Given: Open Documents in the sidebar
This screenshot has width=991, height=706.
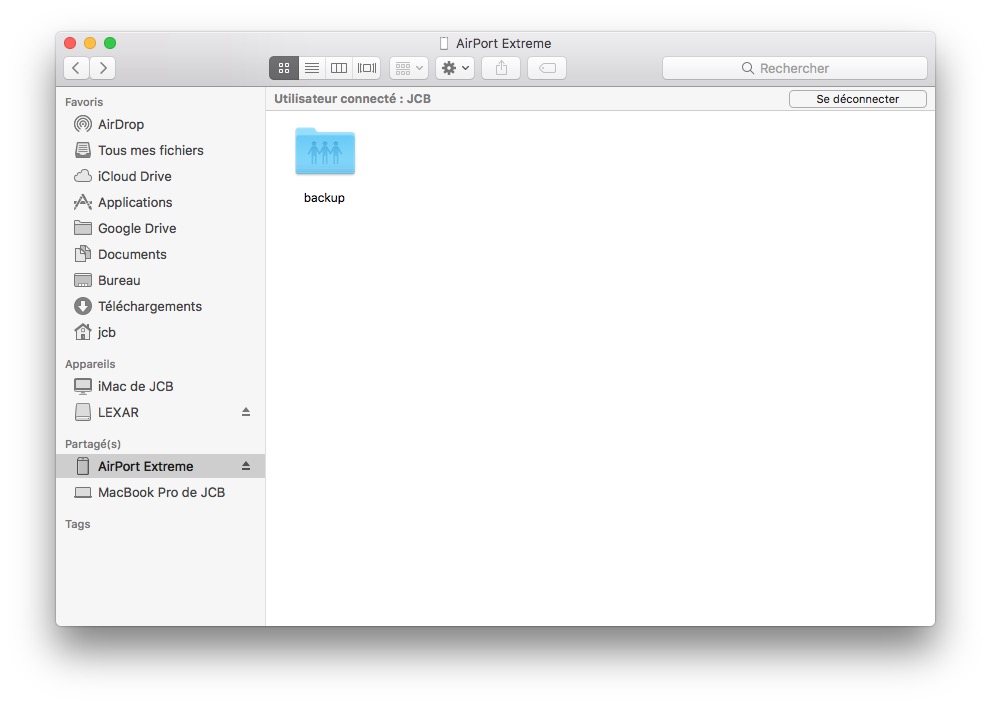Looking at the screenshot, I should coord(160,254).
